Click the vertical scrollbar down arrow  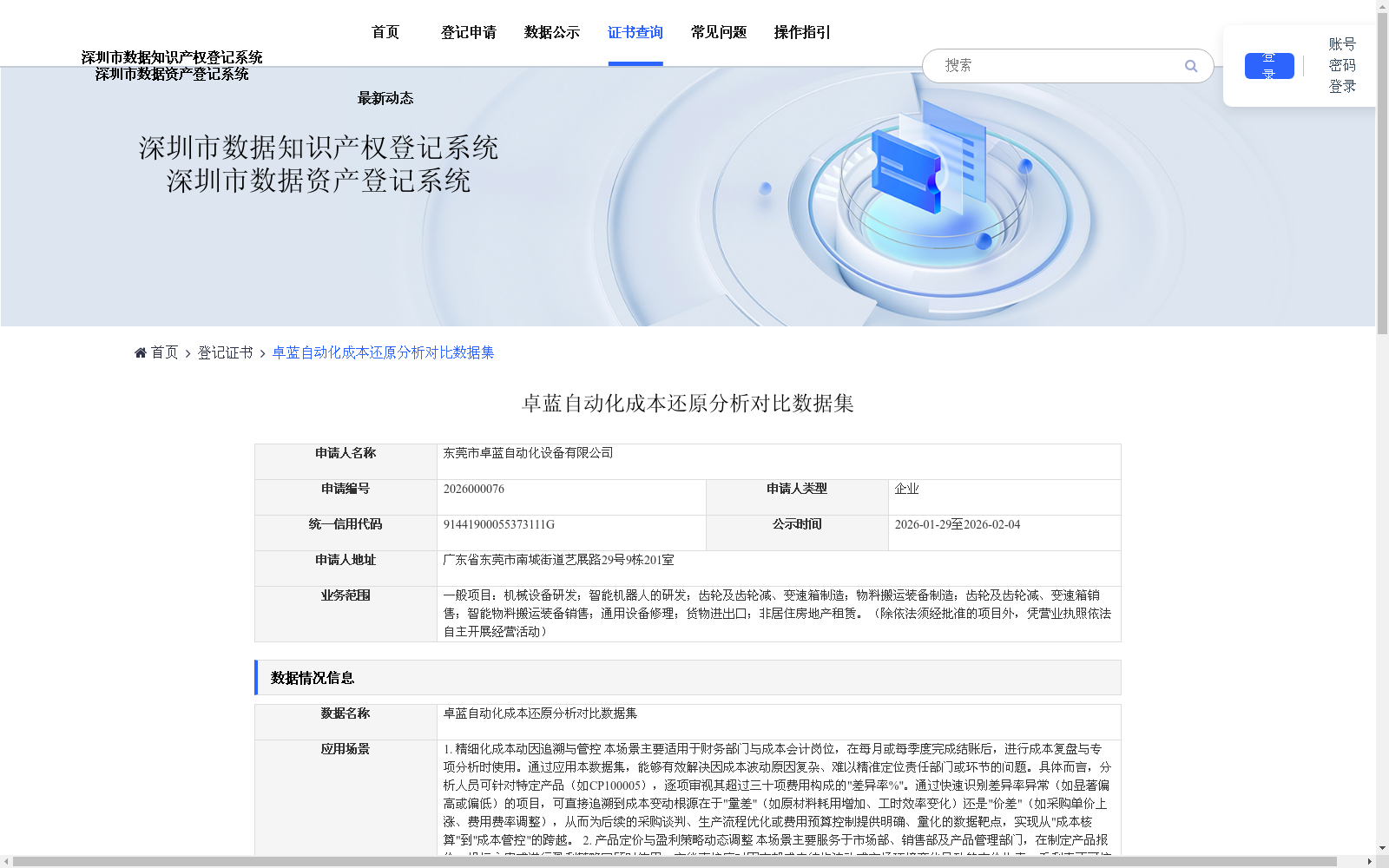pos(1382,848)
